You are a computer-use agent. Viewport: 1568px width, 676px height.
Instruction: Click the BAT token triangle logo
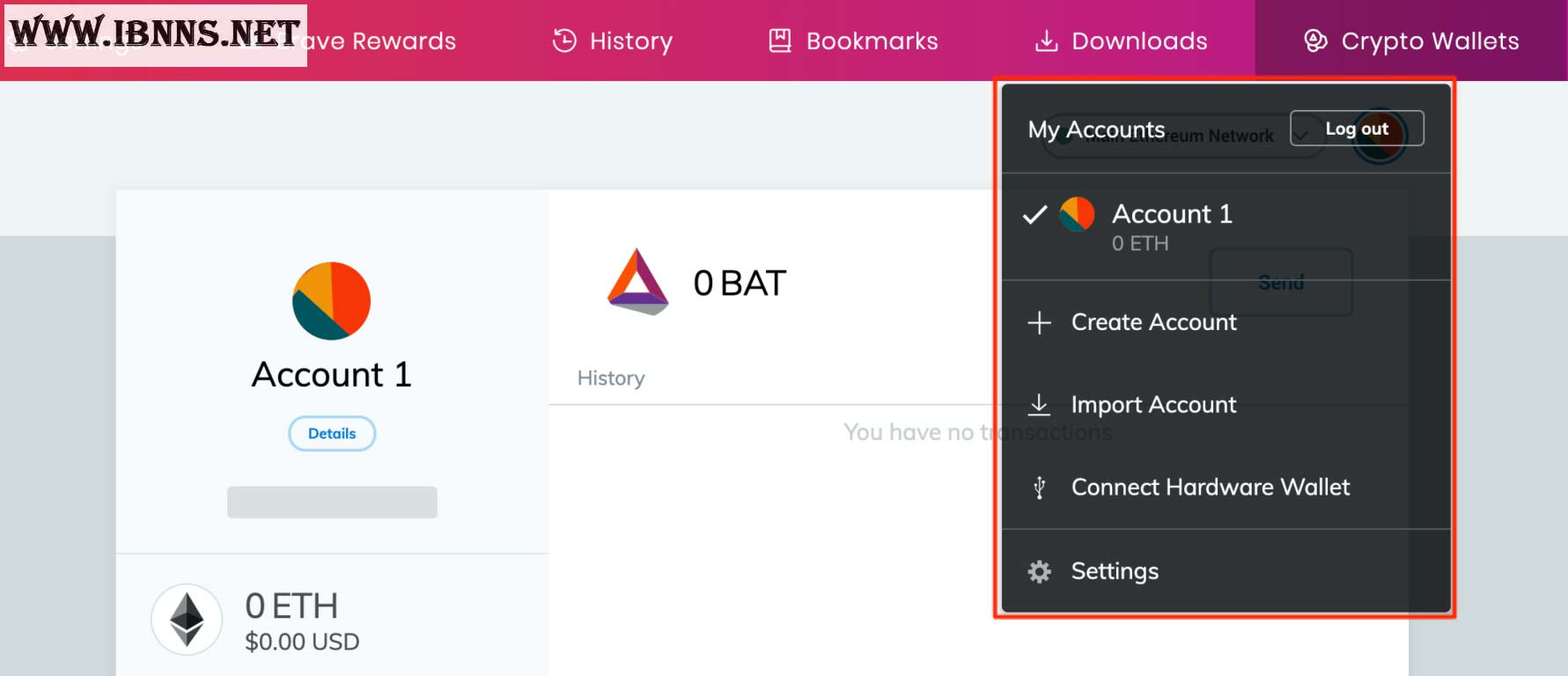pos(638,282)
